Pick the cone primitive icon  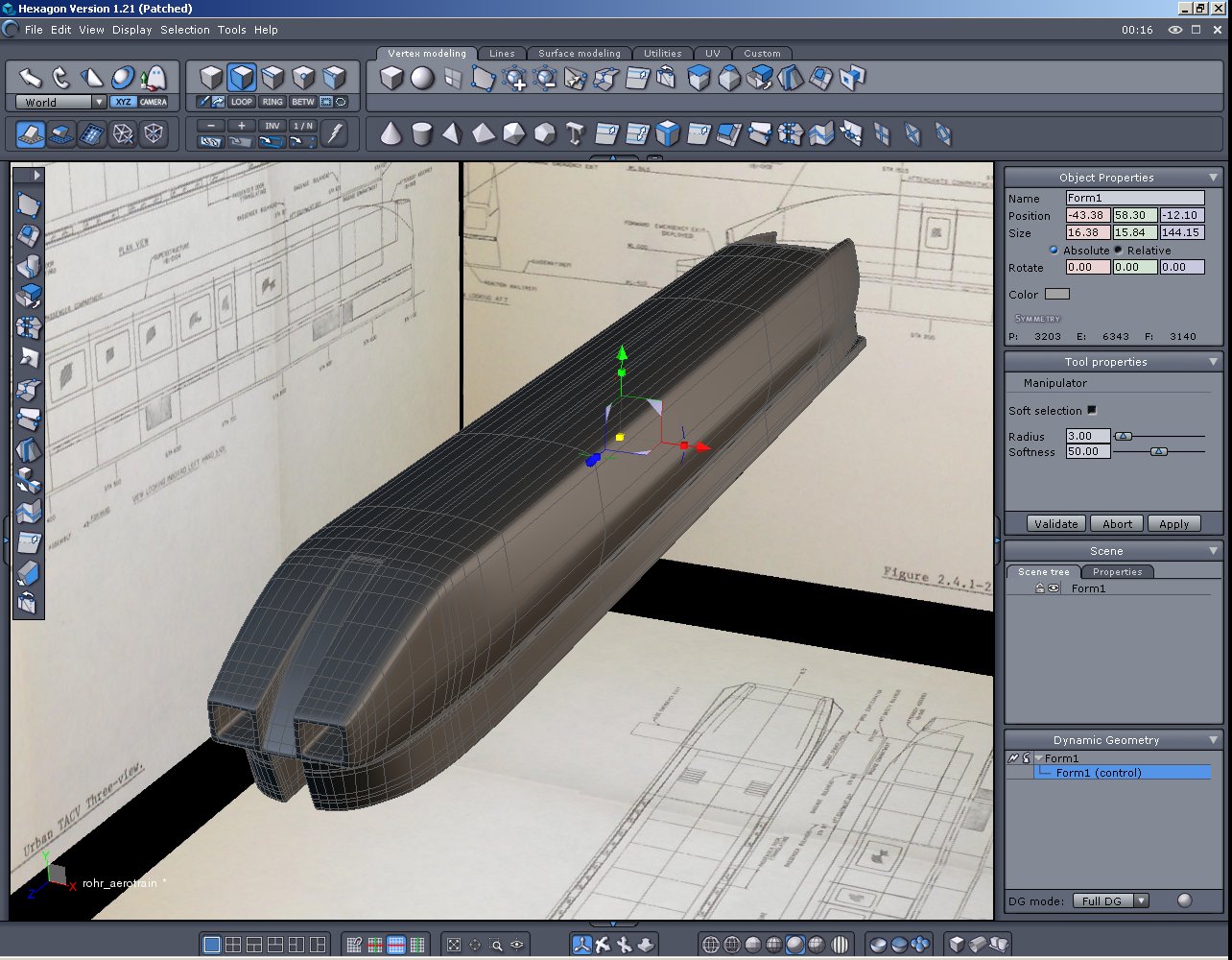coord(391,133)
